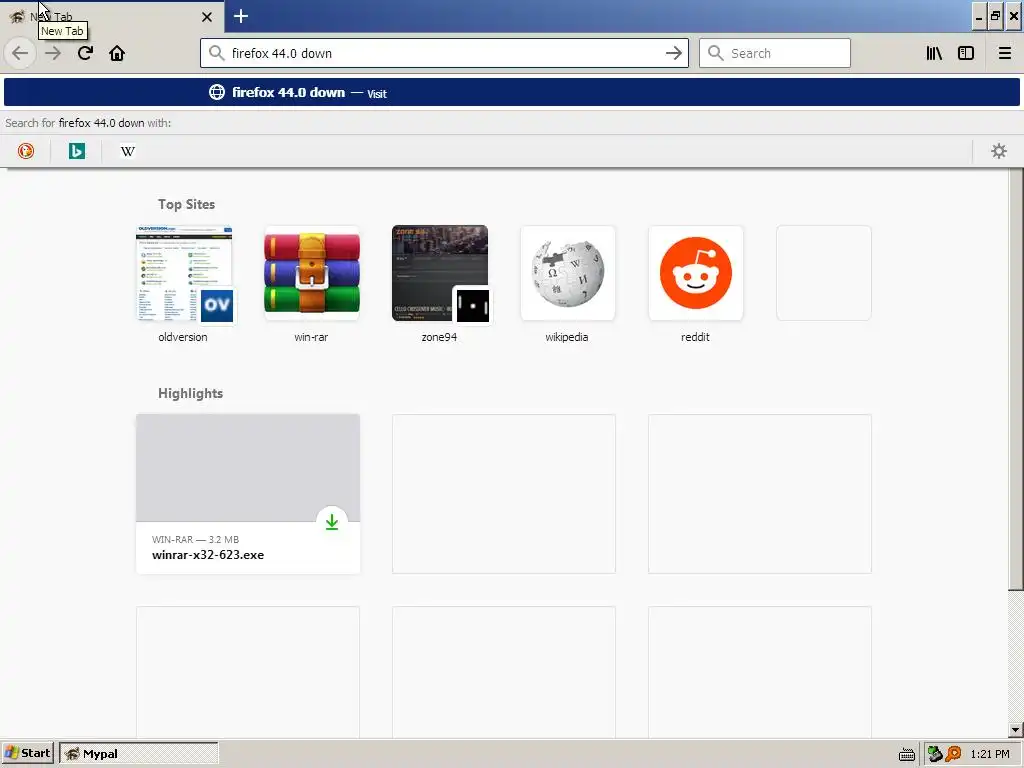
Task: Select the Mypal taskbar button
Action: point(138,753)
